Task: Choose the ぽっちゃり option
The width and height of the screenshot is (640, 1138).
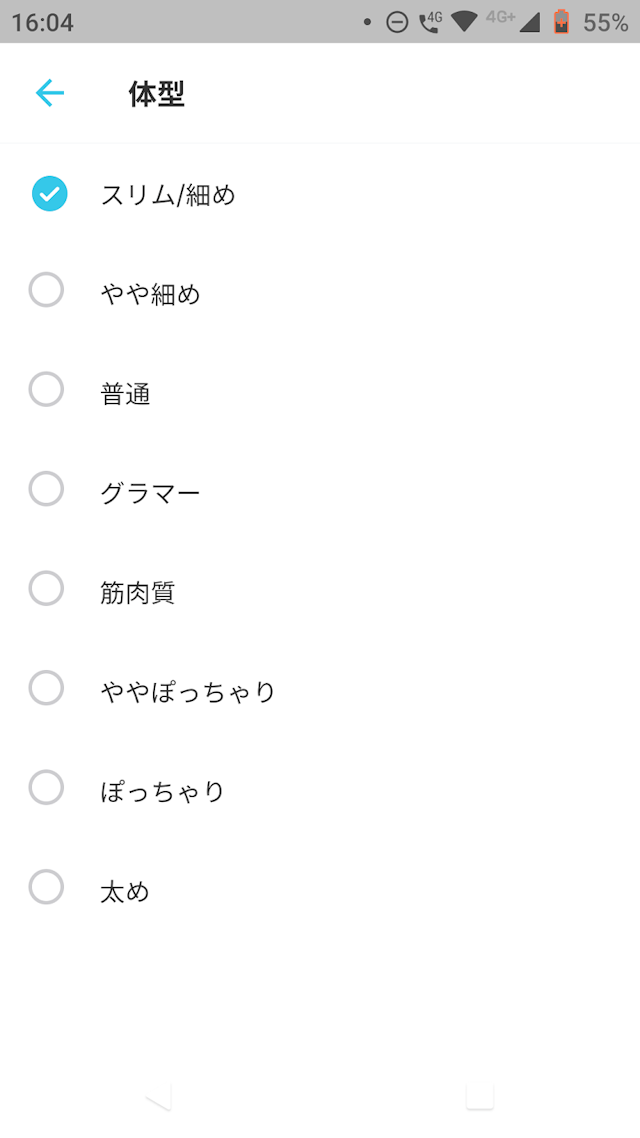Action: tap(46, 788)
